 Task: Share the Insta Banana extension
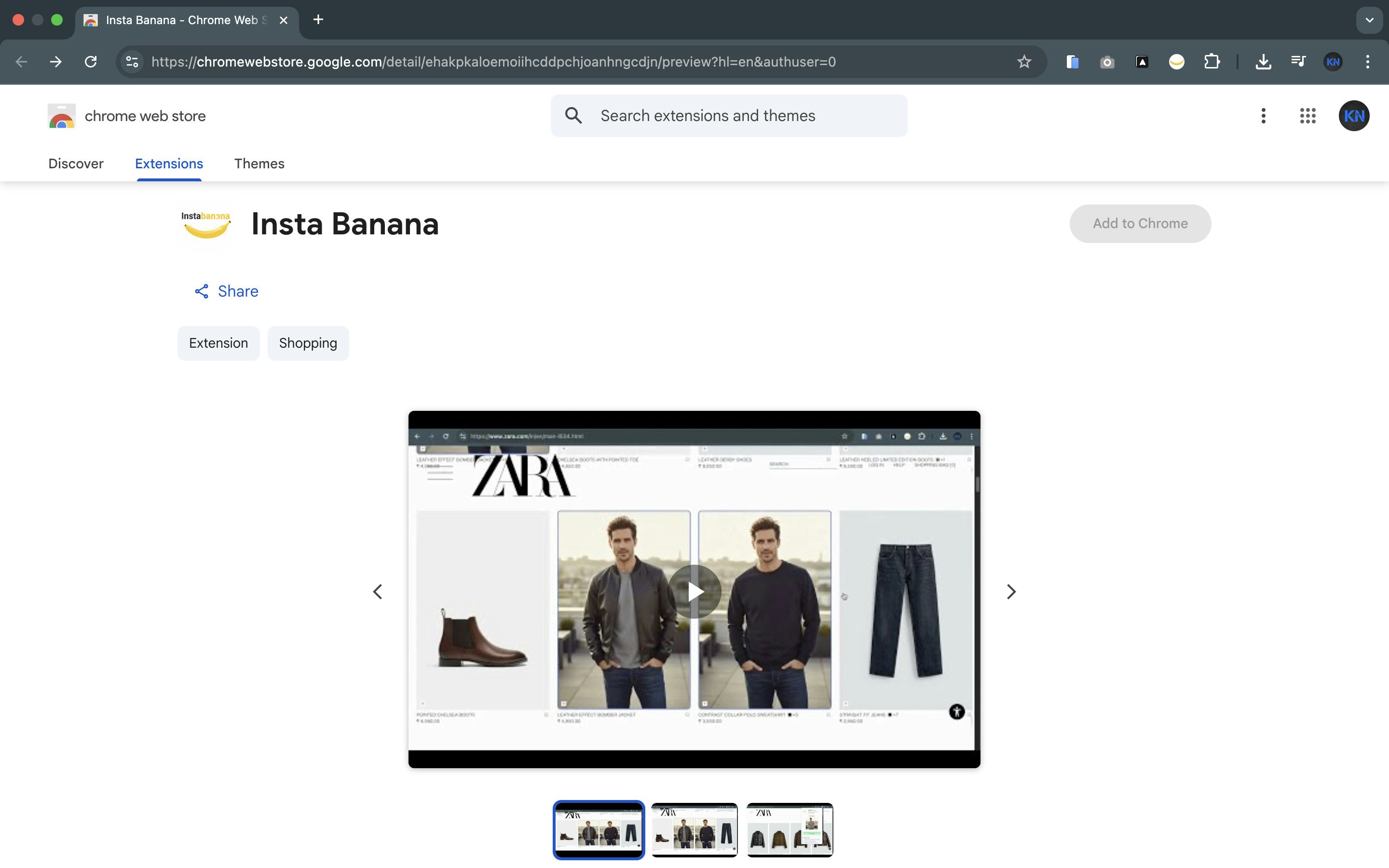pyautogui.click(x=225, y=291)
